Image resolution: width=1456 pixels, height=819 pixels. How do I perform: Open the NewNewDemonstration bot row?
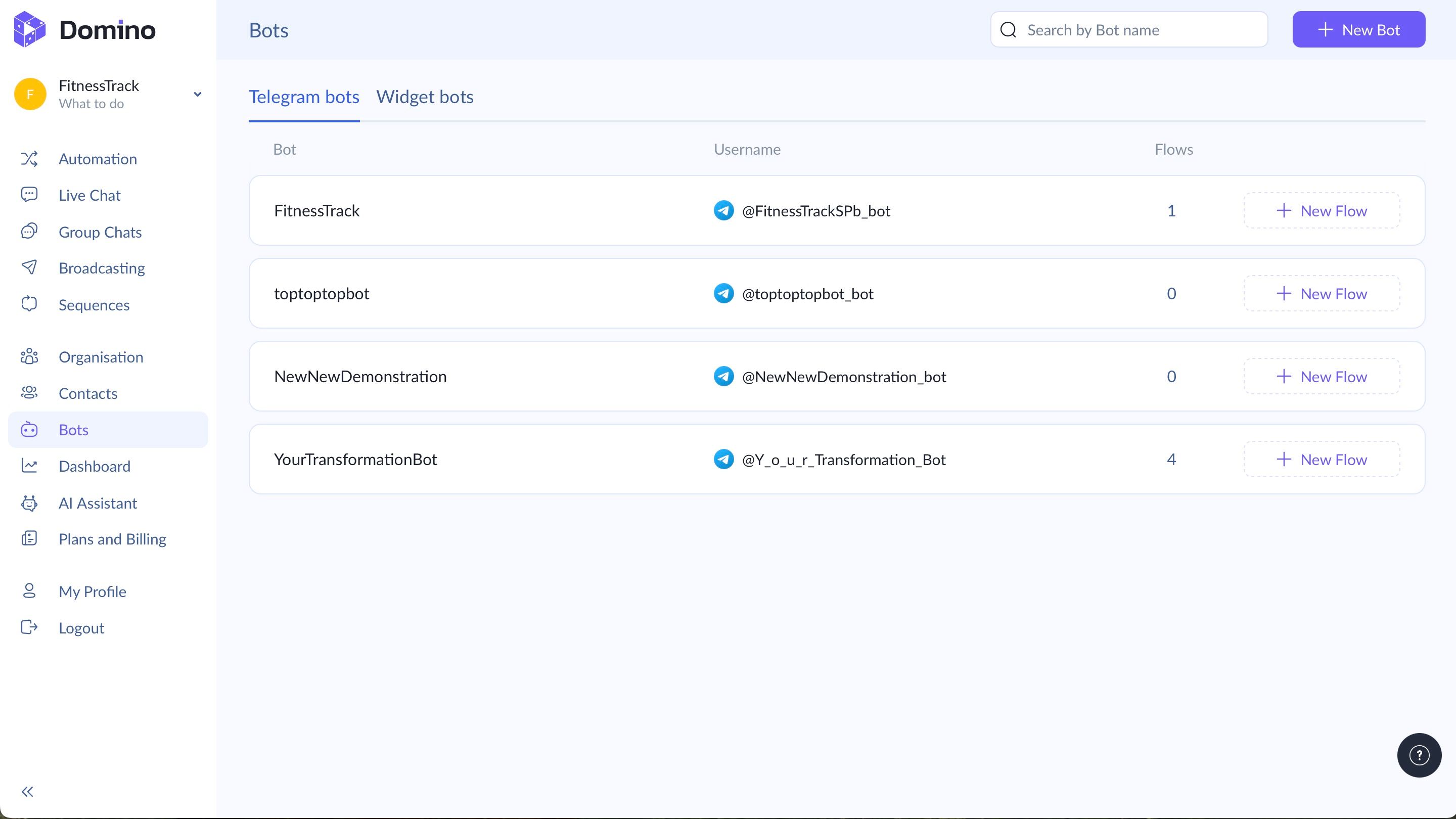(x=360, y=377)
